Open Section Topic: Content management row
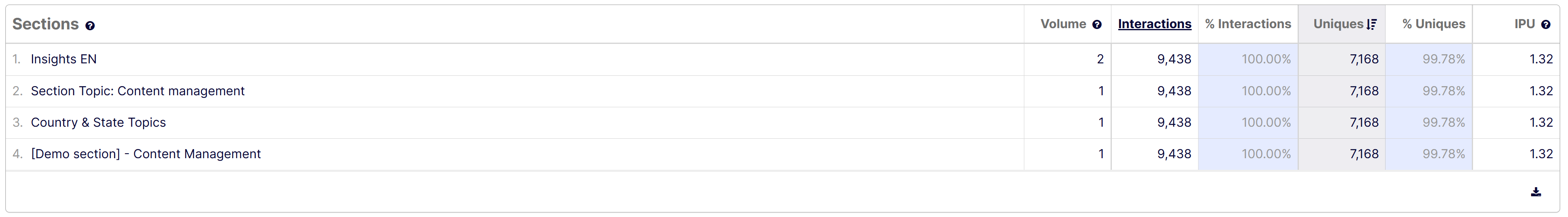 click(138, 91)
